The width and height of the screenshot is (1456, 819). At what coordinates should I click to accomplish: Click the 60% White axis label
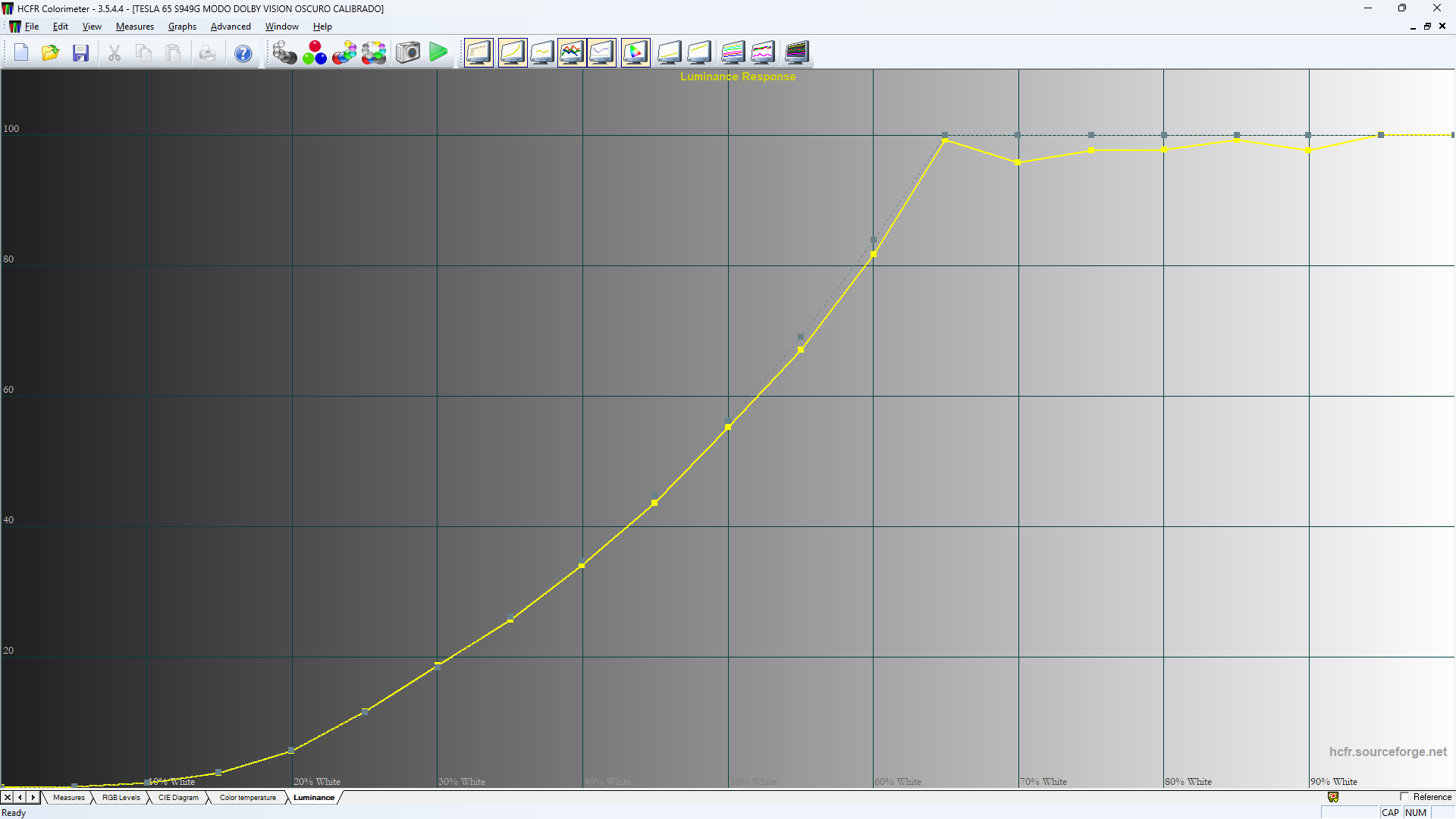click(898, 782)
